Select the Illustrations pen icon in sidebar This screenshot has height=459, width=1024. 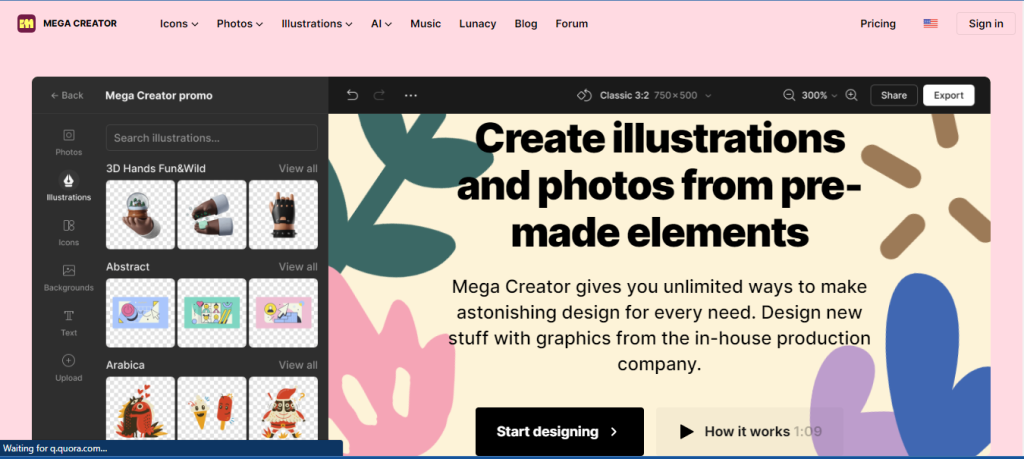[69, 179]
